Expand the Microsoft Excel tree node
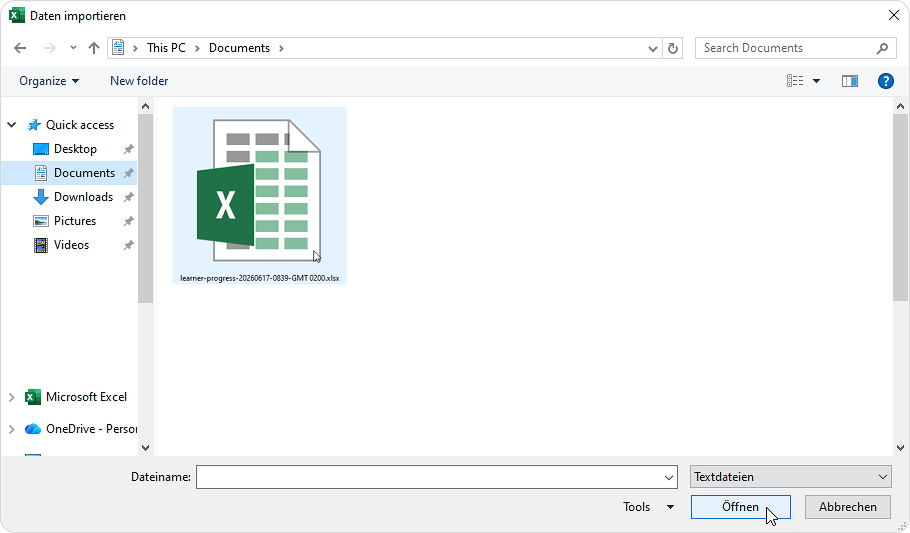The width and height of the screenshot is (910, 533). pyautogui.click(x=11, y=397)
